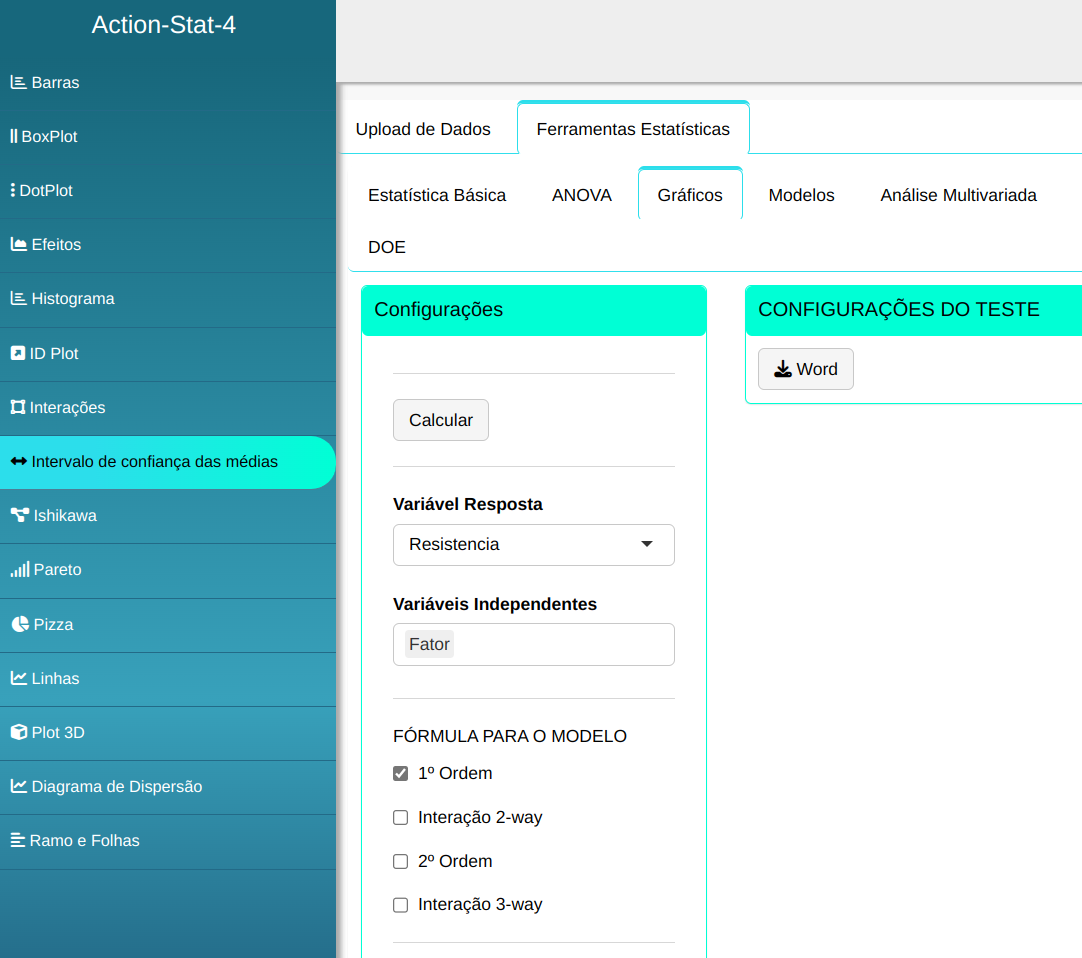This screenshot has height=958, width=1082.
Task: Switch to the ANOVA tab
Action: pos(581,196)
